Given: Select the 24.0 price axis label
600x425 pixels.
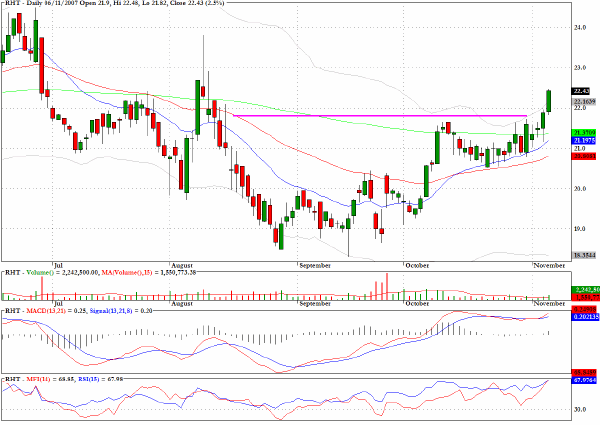Looking at the screenshot, I should click(580, 28).
